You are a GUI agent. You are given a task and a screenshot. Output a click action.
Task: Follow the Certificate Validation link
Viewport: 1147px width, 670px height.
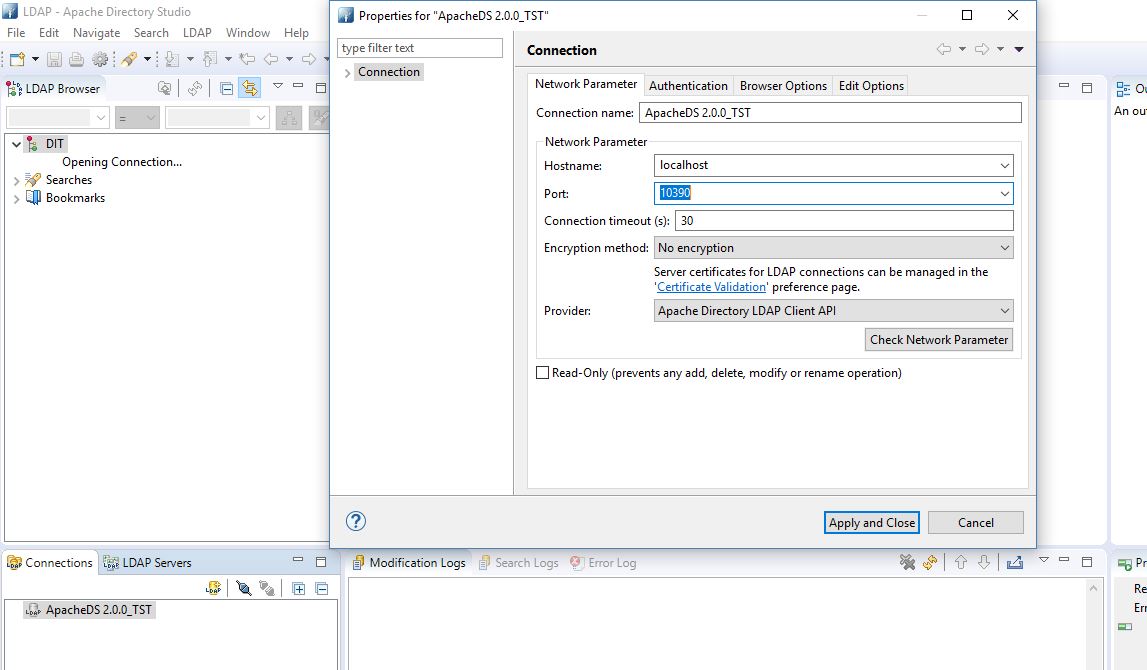click(711, 287)
